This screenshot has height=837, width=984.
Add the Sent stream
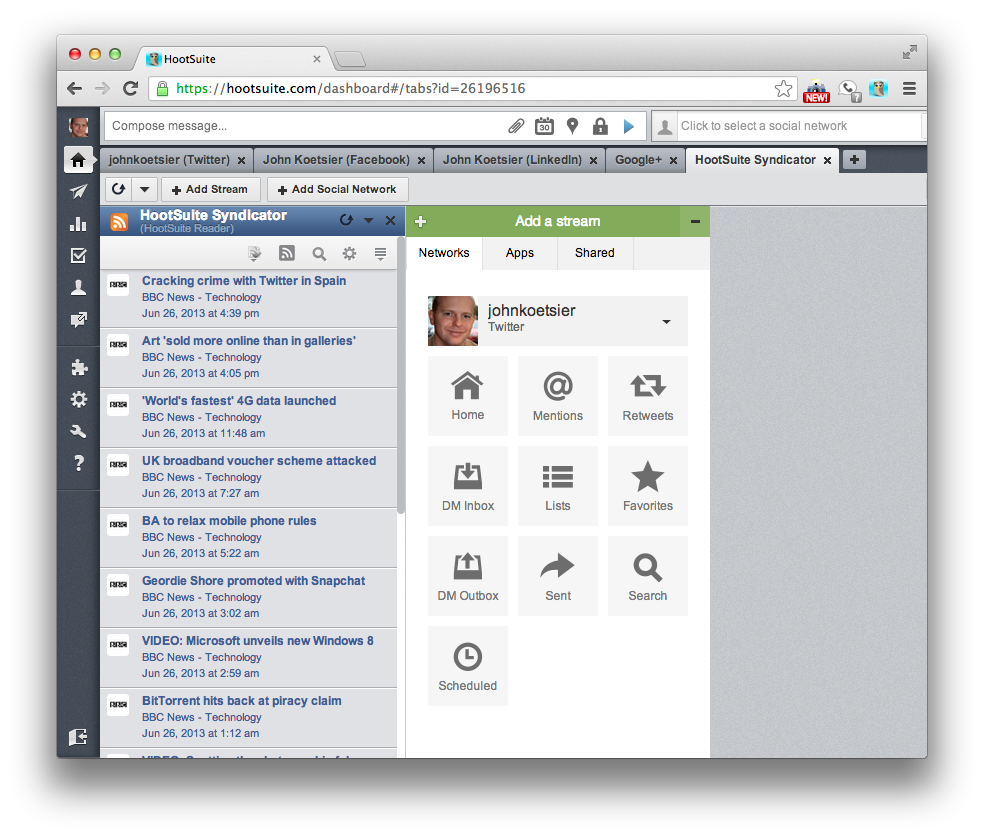click(557, 576)
